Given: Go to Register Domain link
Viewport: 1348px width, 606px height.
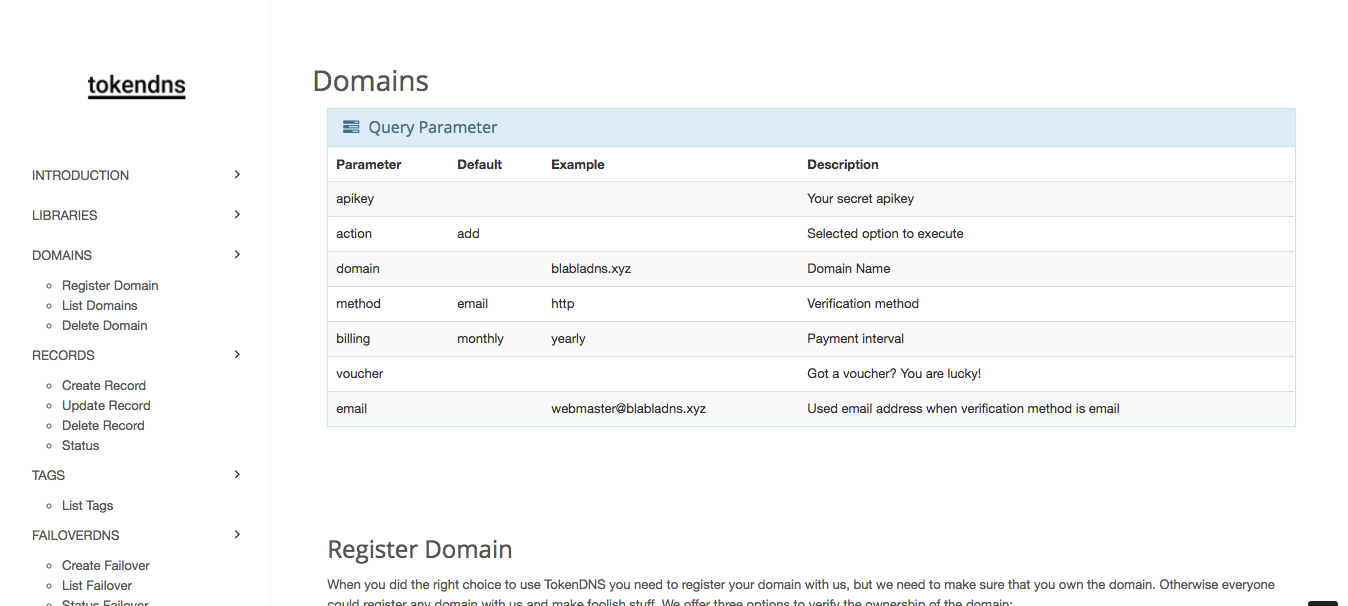Looking at the screenshot, I should (110, 285).
